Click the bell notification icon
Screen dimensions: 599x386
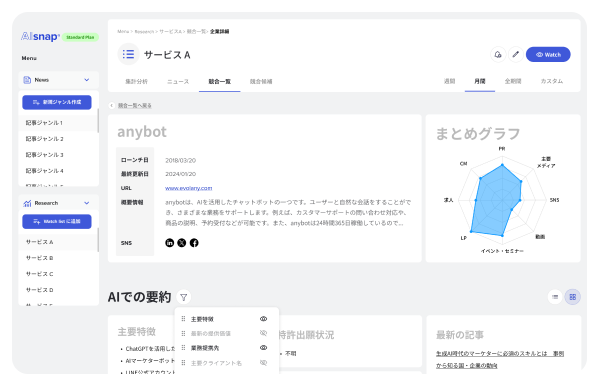click(x=498, y=55)
